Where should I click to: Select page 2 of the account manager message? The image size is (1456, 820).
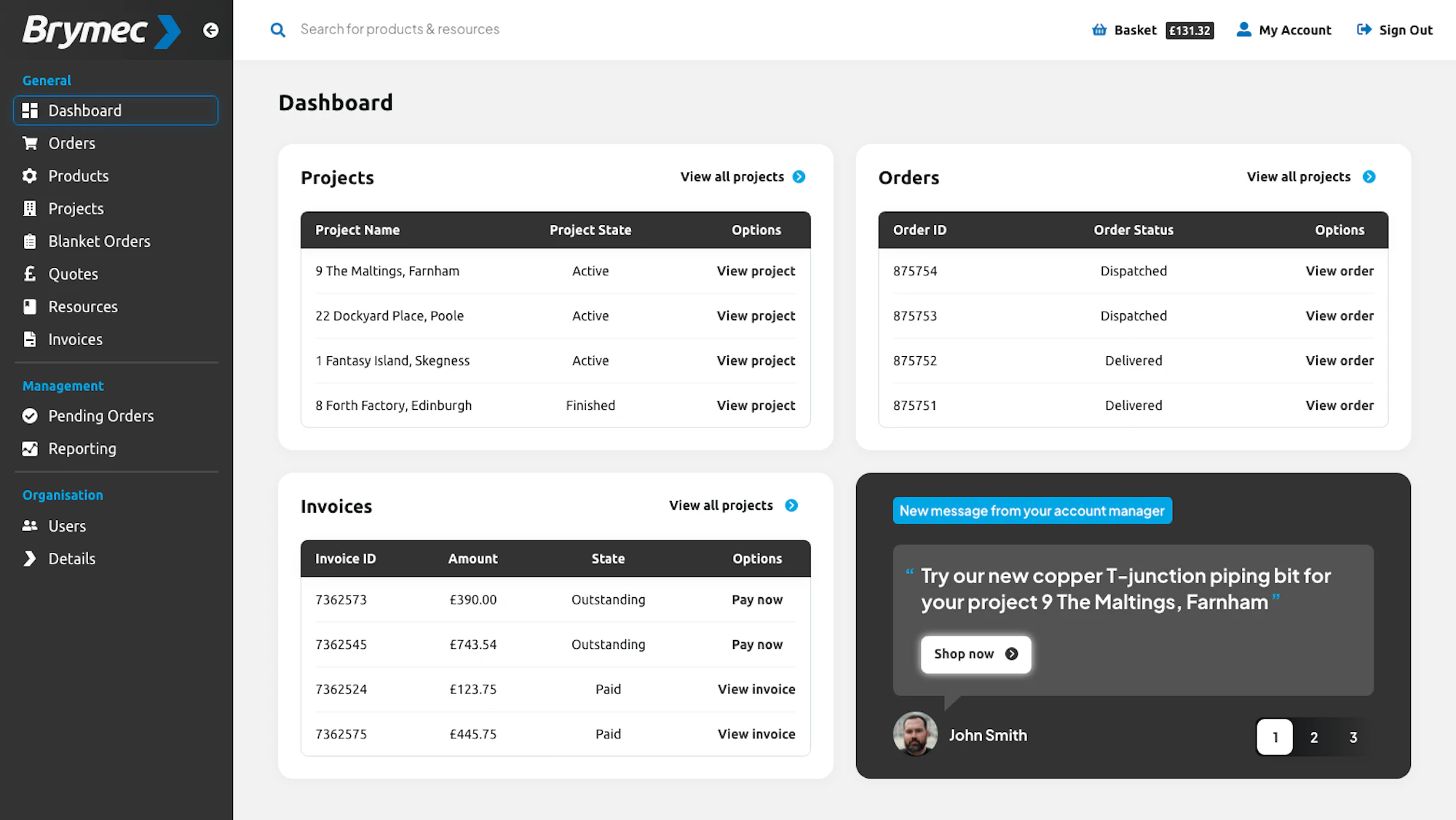coord(1313,737)
